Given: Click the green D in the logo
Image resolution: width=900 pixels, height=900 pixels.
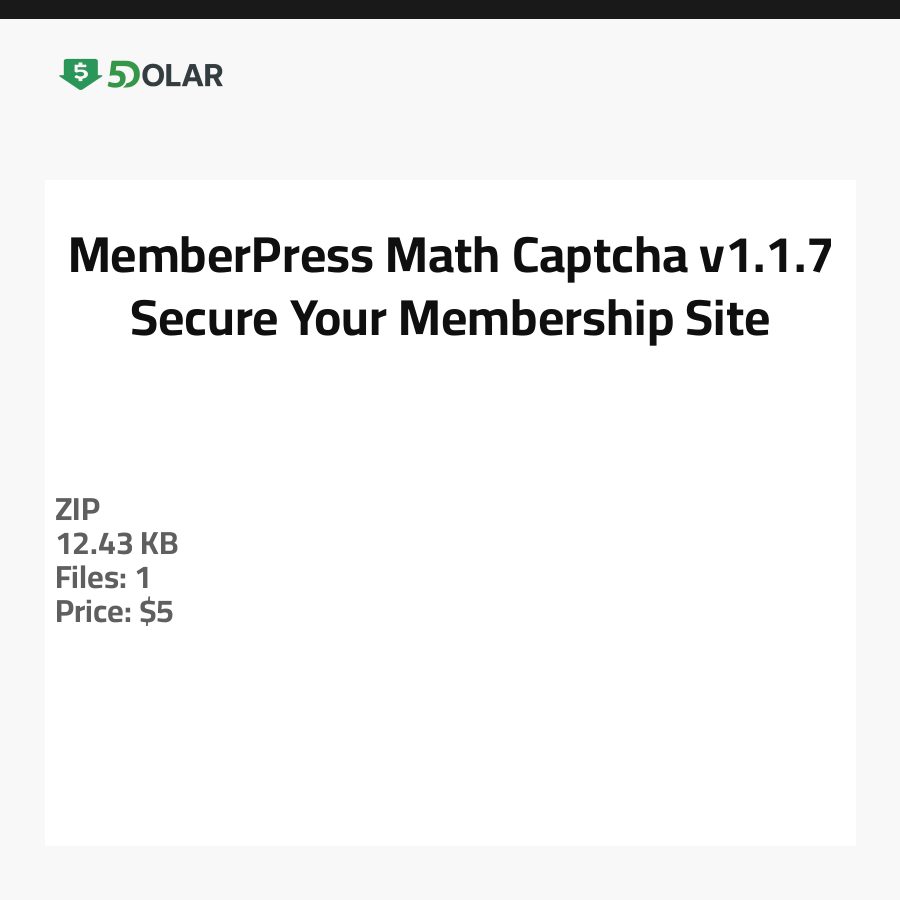Looking at the screenshot, I should [x=131, y=76].
